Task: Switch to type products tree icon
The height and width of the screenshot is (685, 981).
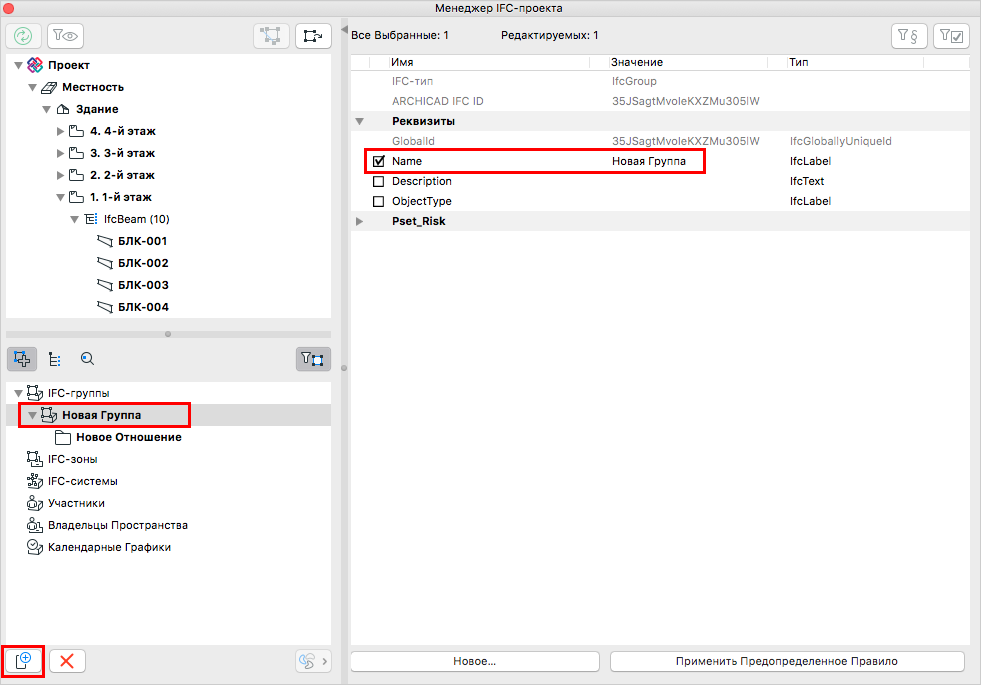Action: tap(55, 359)
